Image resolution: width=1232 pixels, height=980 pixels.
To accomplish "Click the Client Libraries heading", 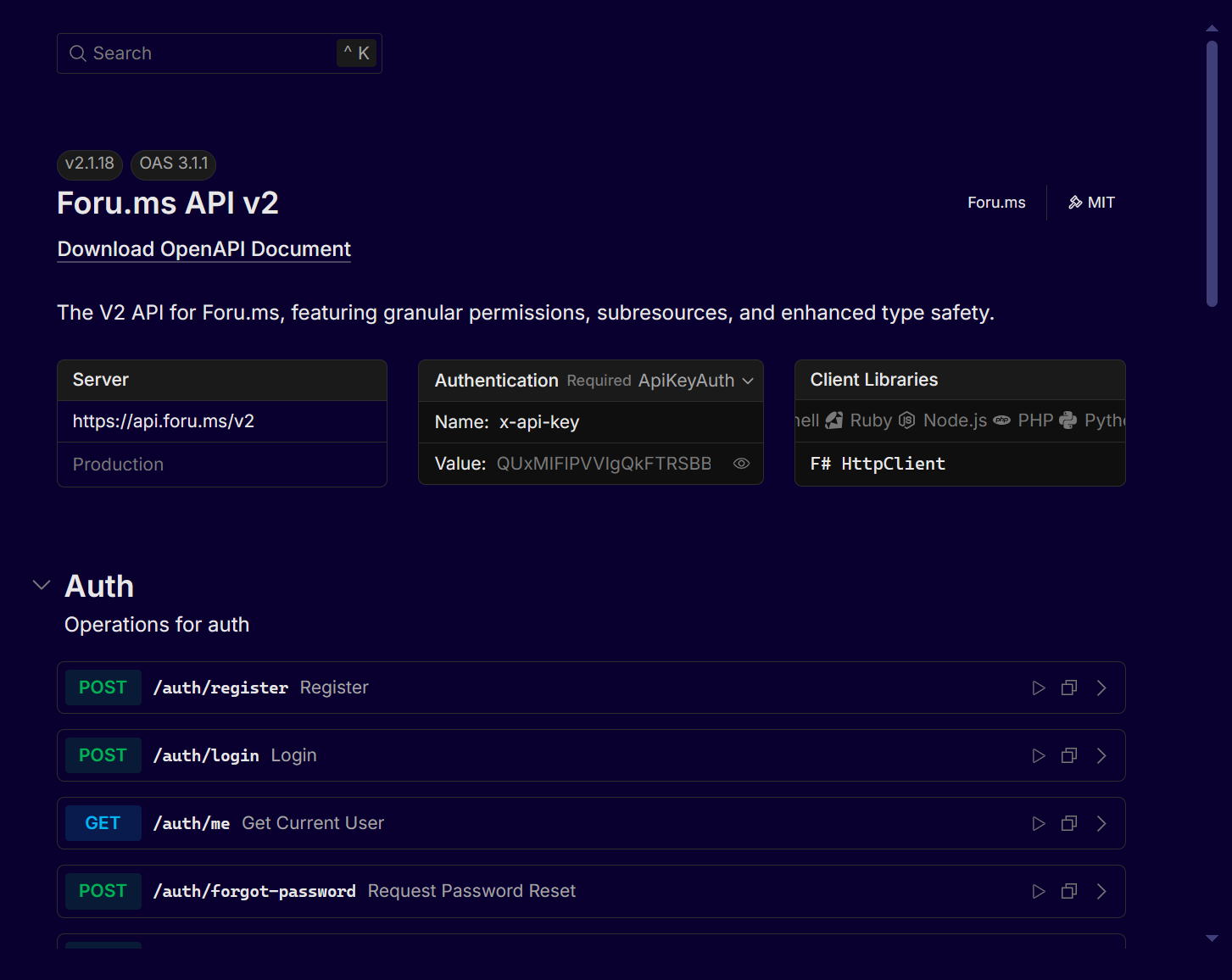I will pos(874,380).
